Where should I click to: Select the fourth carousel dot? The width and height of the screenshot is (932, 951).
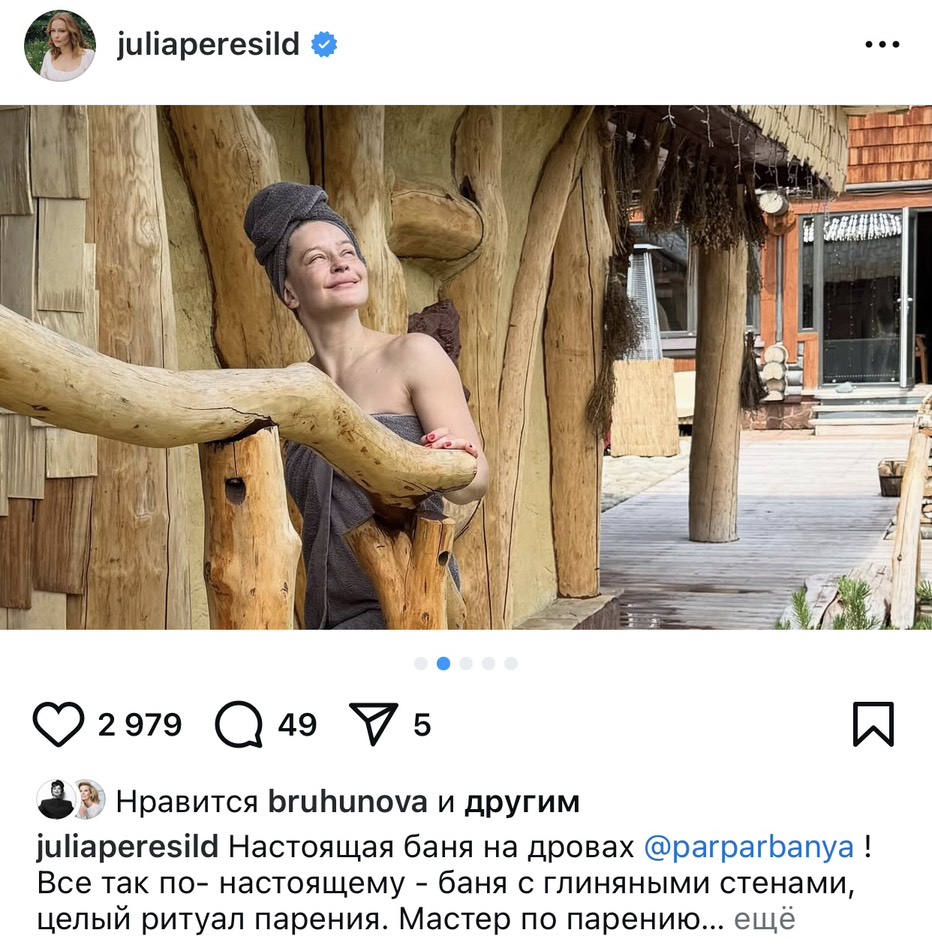pos(488,663)
